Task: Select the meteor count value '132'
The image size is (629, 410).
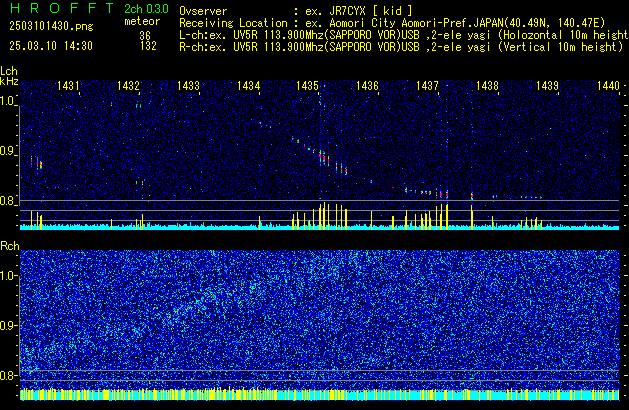Action: [148, 46]
